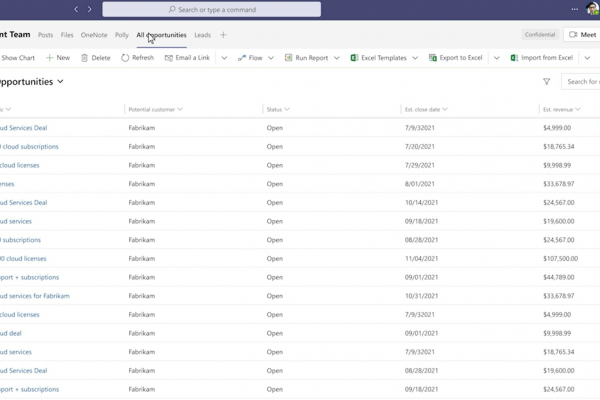Expand the Run Report dropdown chevron
Viewport: 600px width, 400px height.
pos(337,58)
